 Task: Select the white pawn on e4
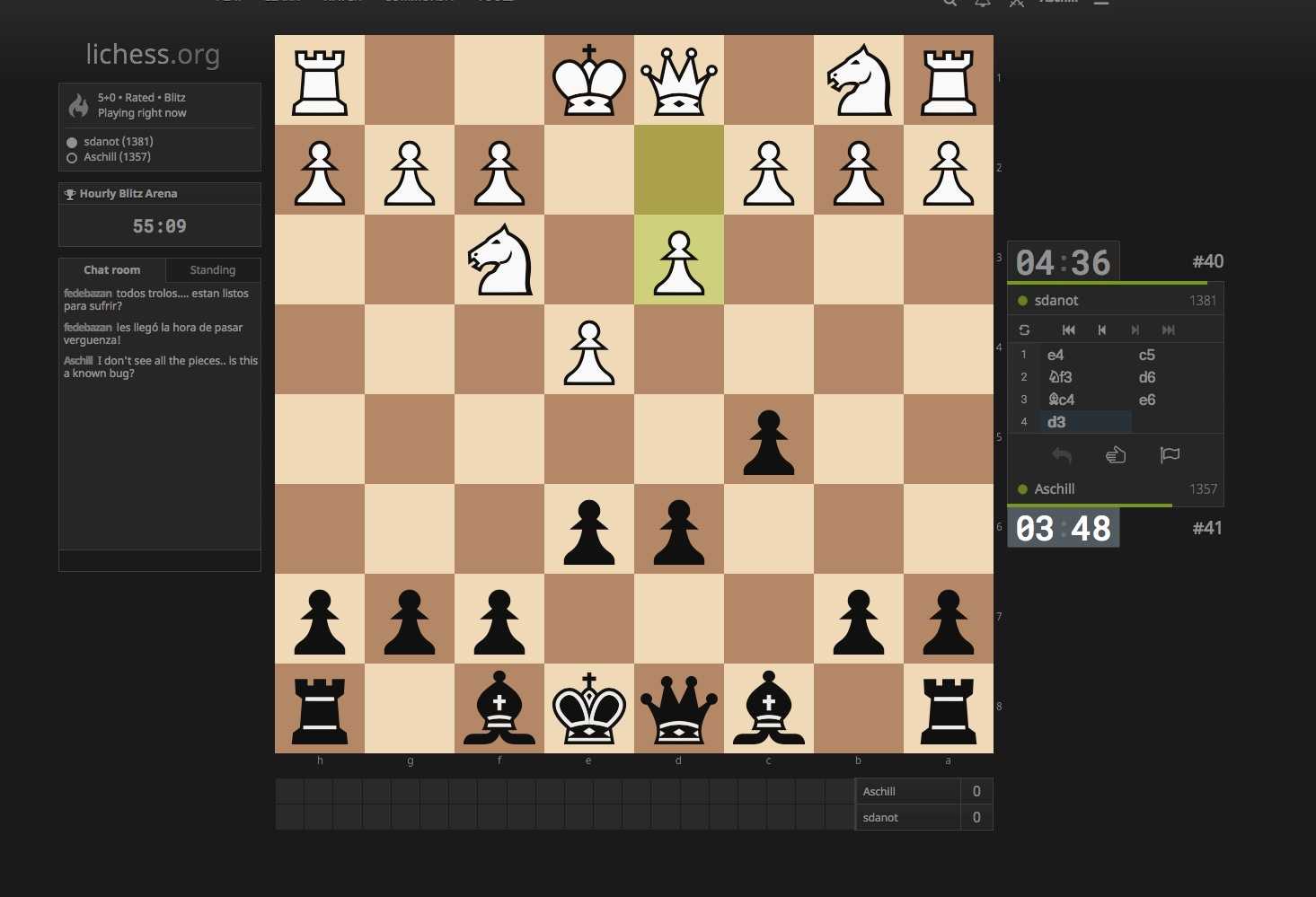coord(589,349)
